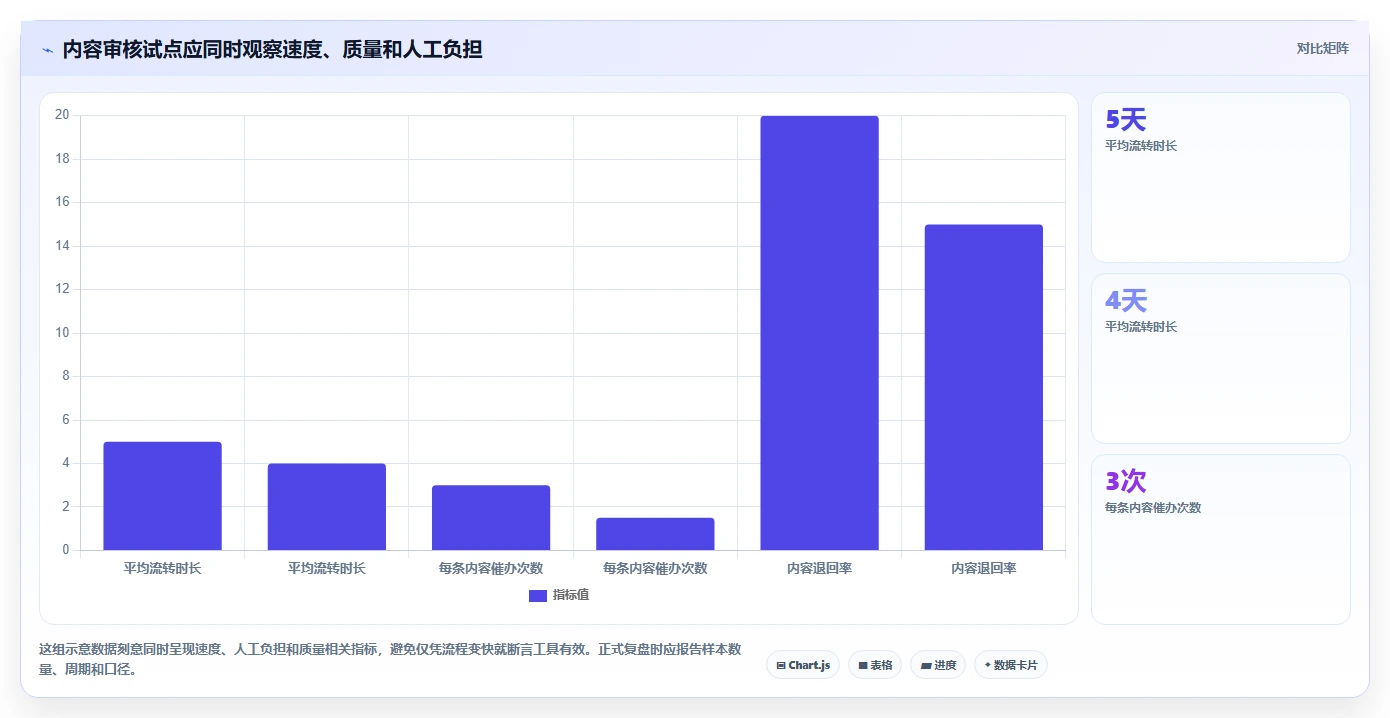The height and width of the screenshot is (718, 1390).
Task: Click the 进度 chip
Action: pos(938,665)
